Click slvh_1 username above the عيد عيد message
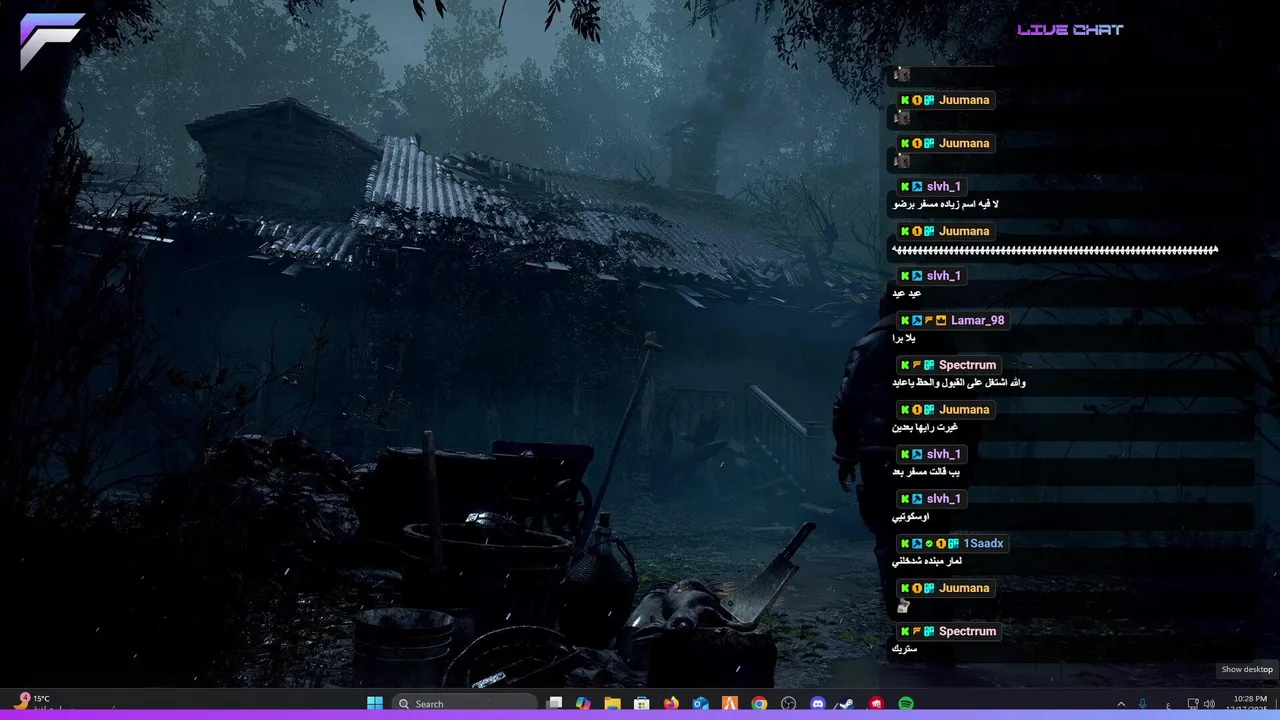Screen dimensions: 1280x720 click(x=943, y=276)
